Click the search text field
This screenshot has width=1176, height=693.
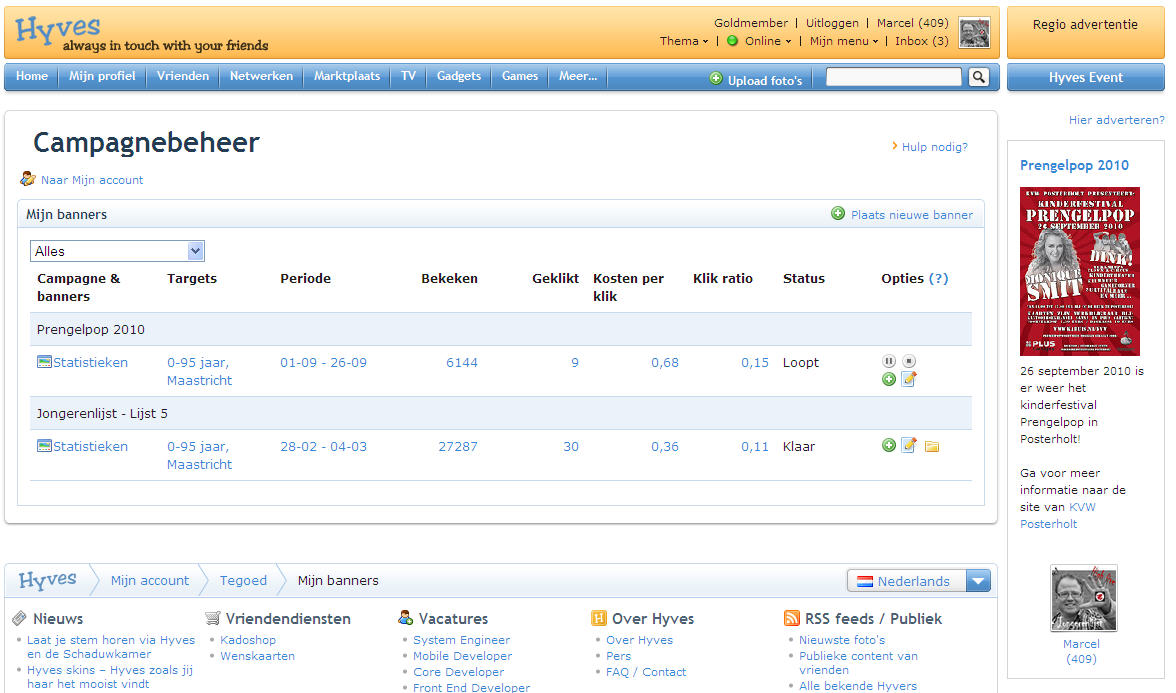(893, 77)
